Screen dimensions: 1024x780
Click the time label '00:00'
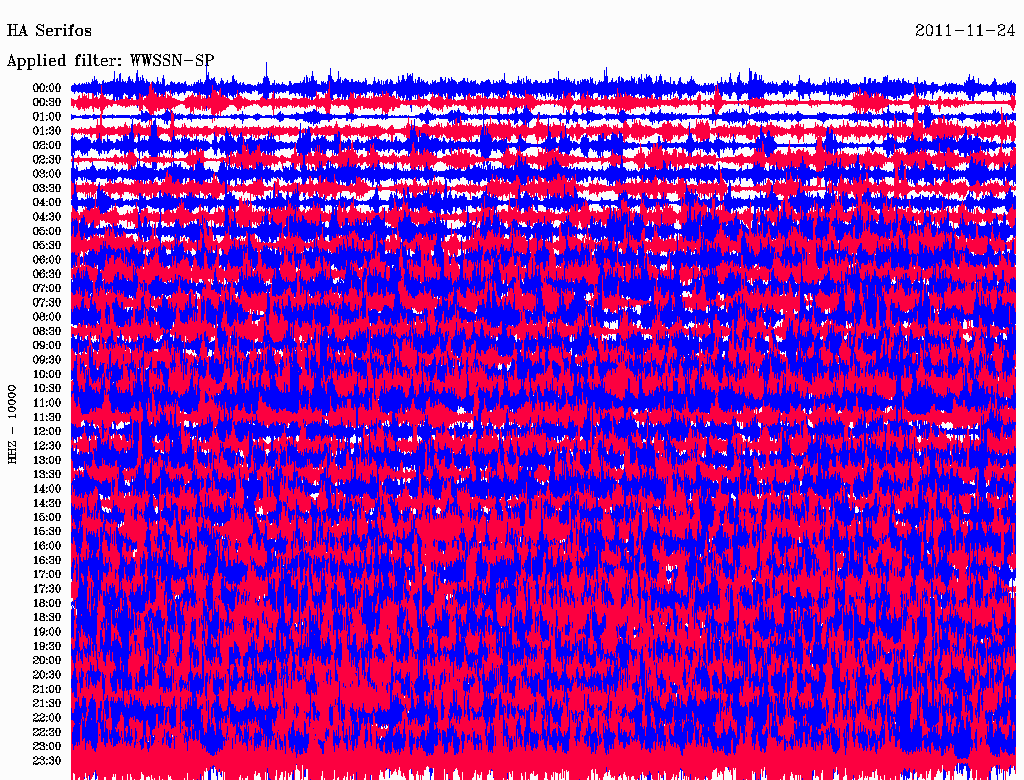[47, 88]
